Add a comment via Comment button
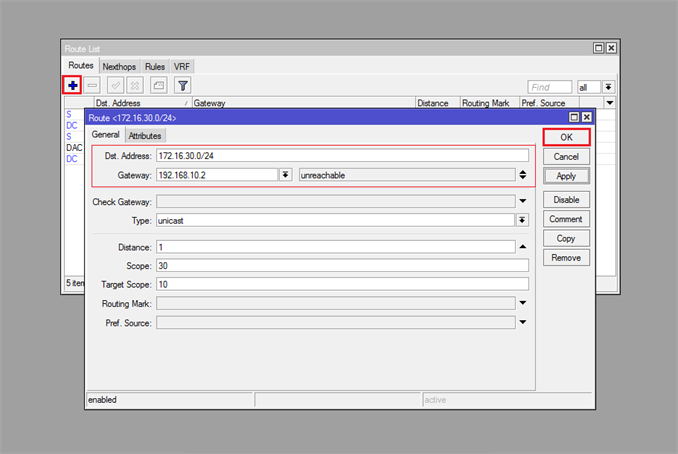 click(566, 219)
